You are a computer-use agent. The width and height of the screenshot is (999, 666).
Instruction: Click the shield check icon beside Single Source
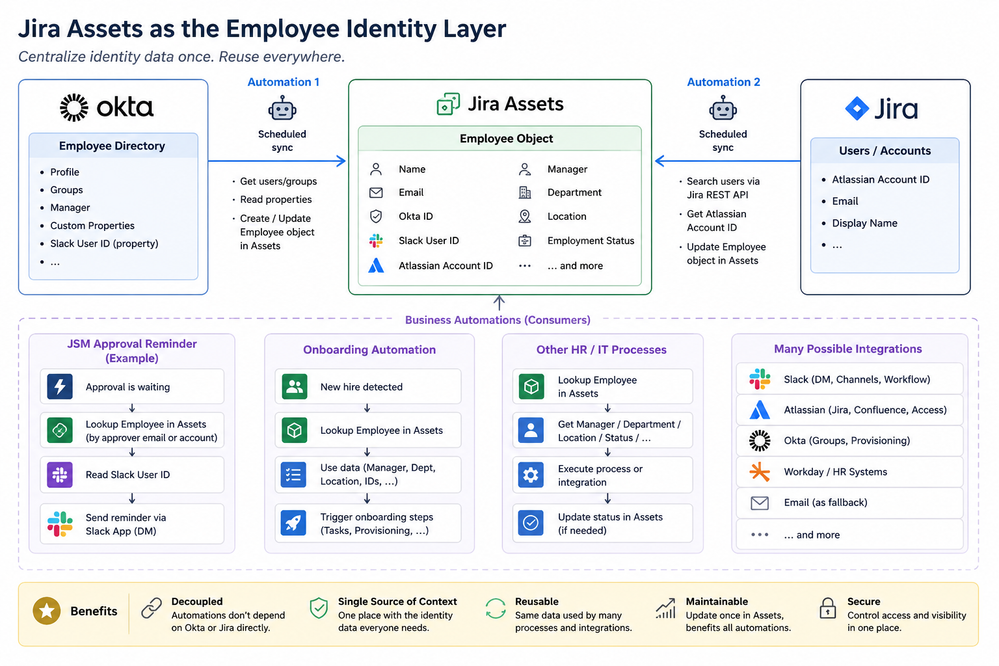[319, 609]
